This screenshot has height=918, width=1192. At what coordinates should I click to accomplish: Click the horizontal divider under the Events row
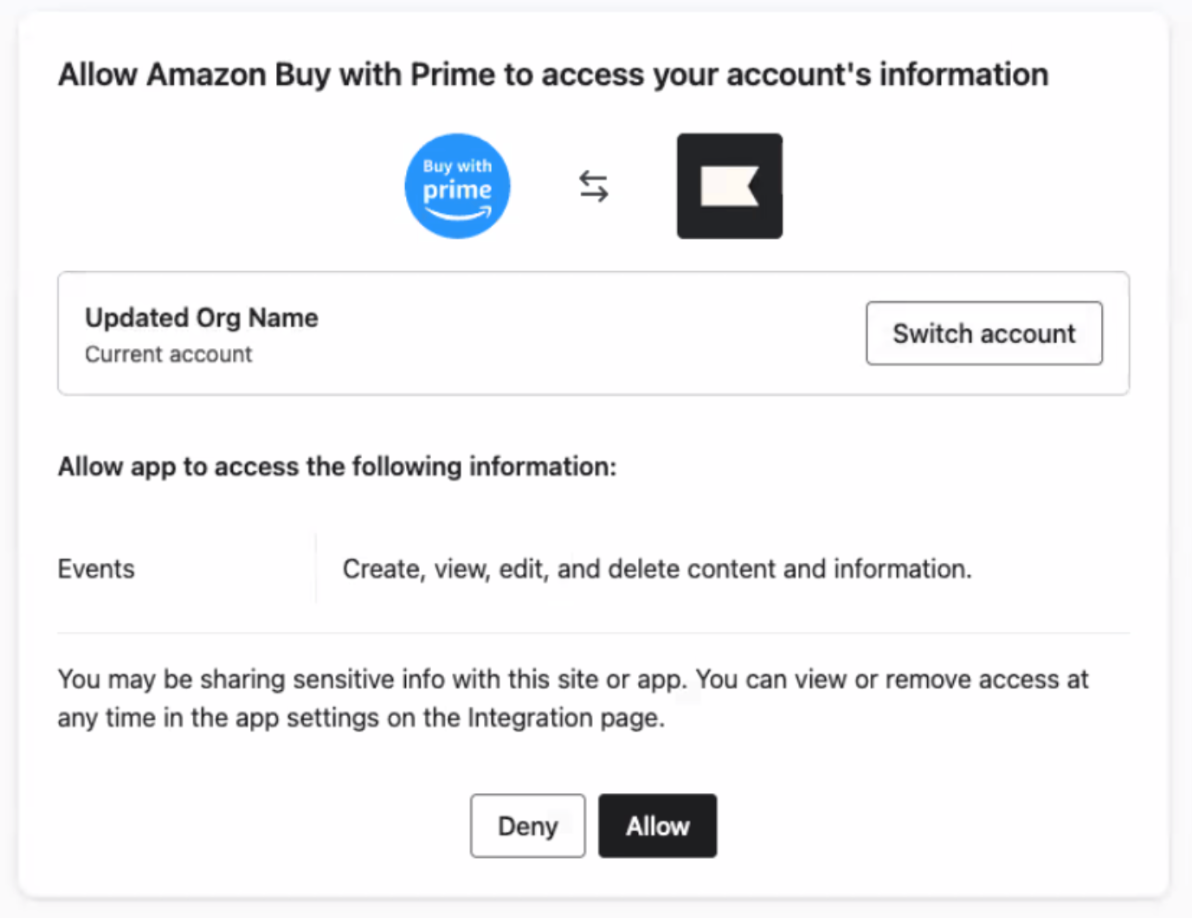(x=593, y=632)
